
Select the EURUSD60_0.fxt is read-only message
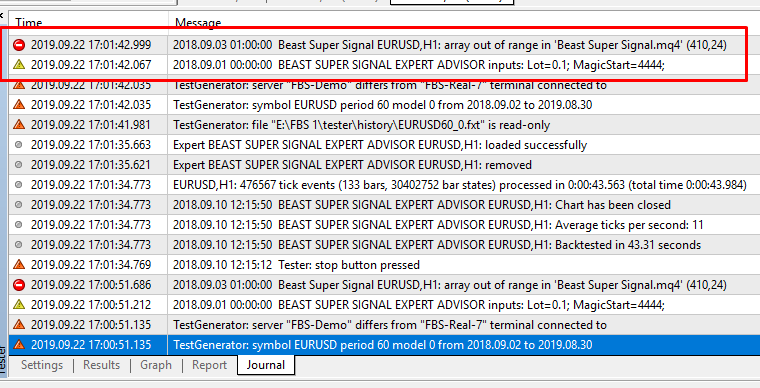tap(362, 125)
